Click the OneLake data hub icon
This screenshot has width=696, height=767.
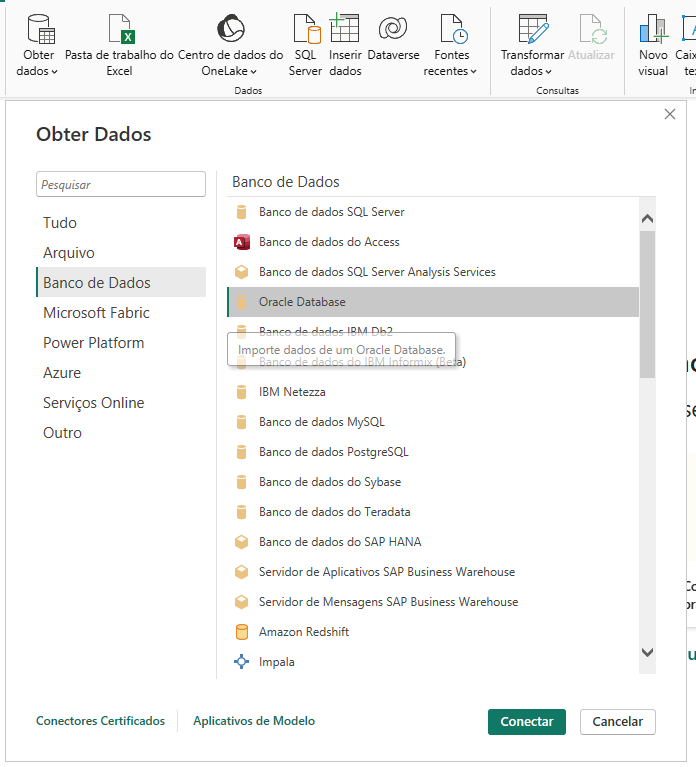[x=230, y=28]
